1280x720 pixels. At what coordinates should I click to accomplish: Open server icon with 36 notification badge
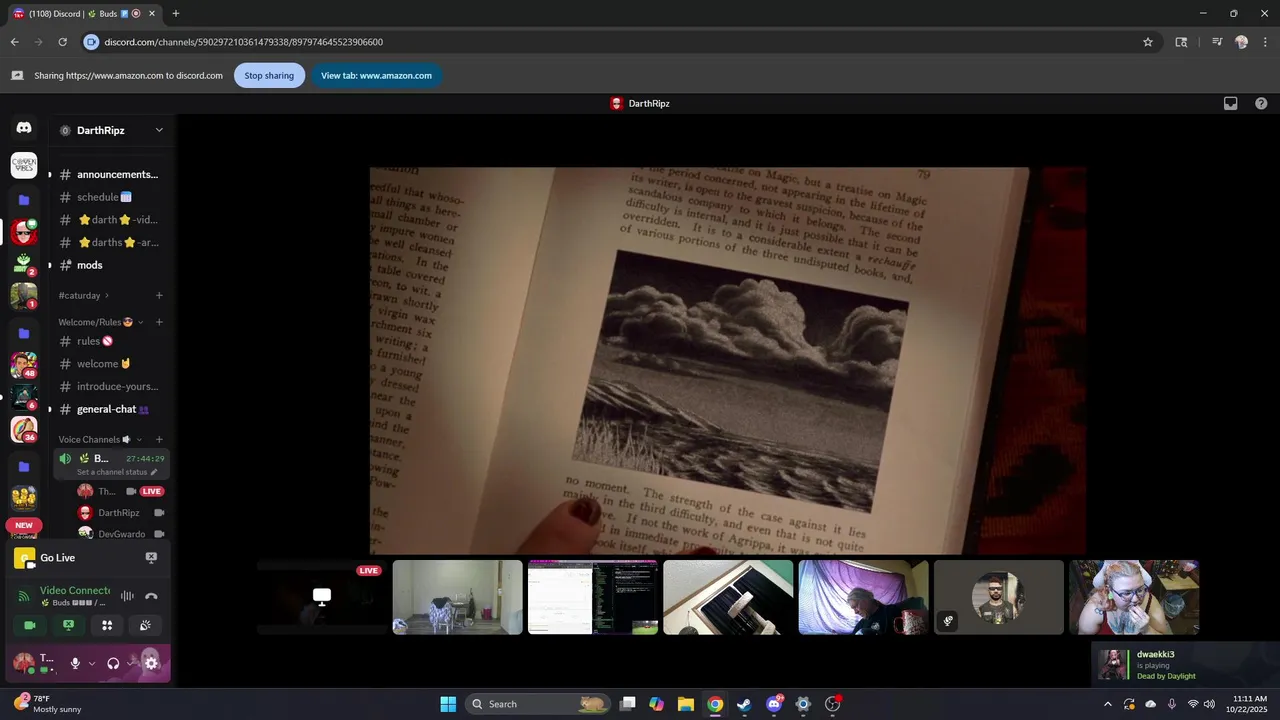click(x=24, y=429)
